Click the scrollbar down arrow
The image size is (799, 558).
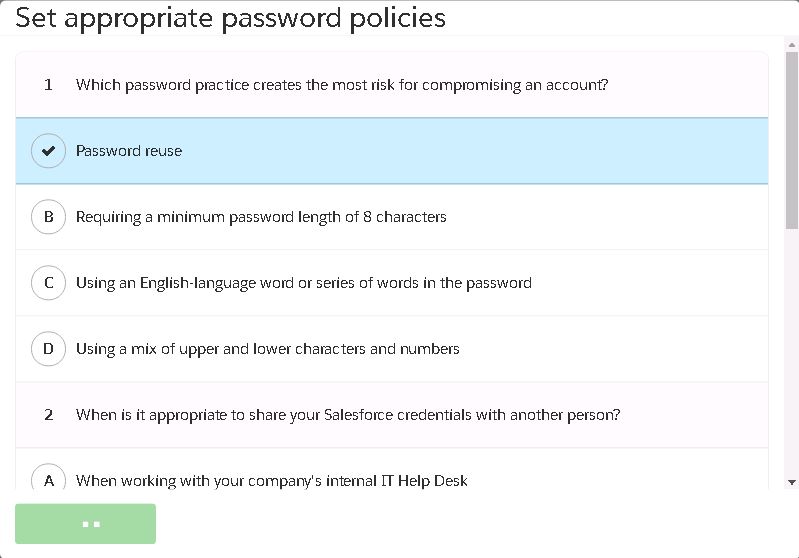tap(792, 482)
